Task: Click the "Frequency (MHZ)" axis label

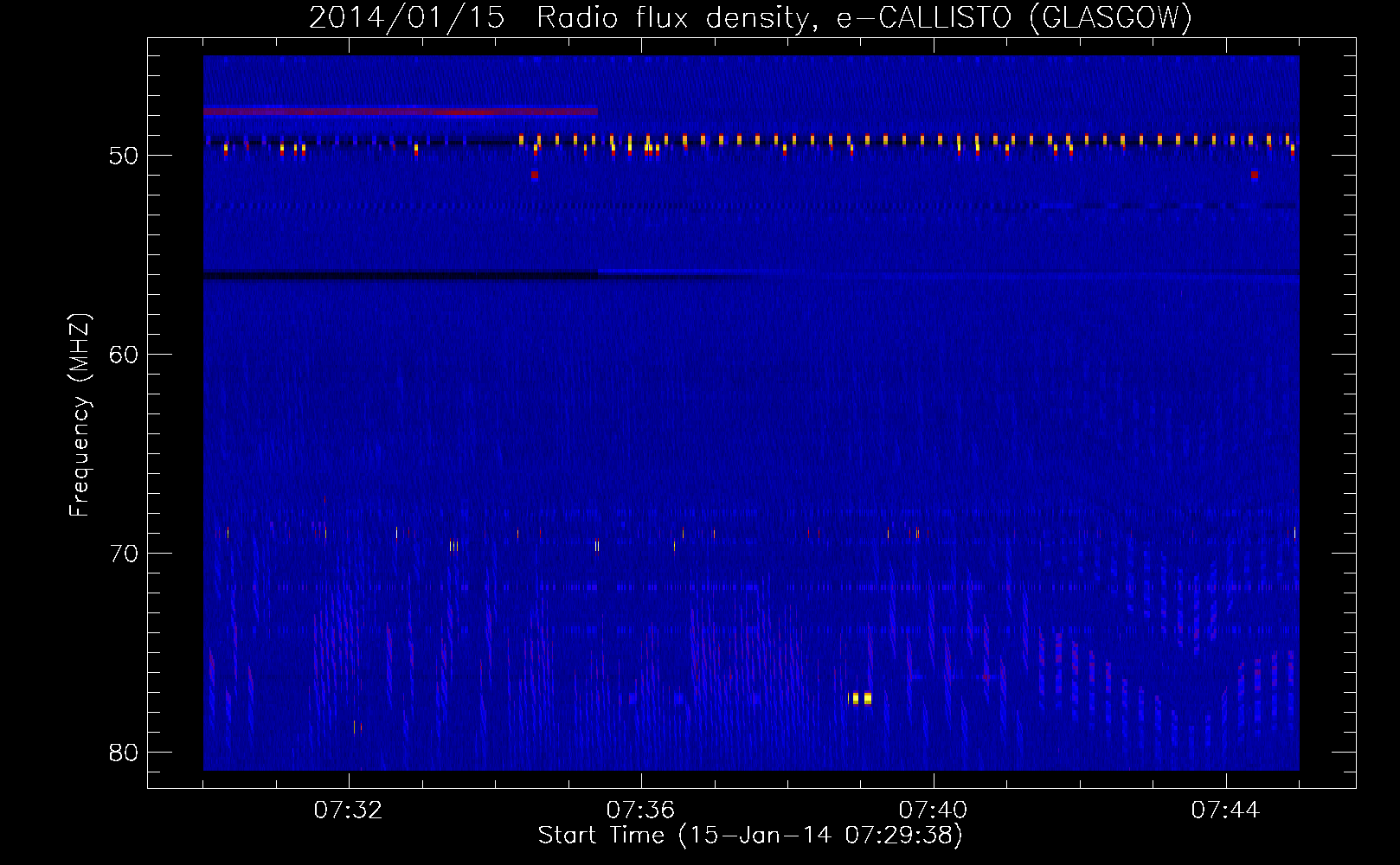Action: pos(80,414)
